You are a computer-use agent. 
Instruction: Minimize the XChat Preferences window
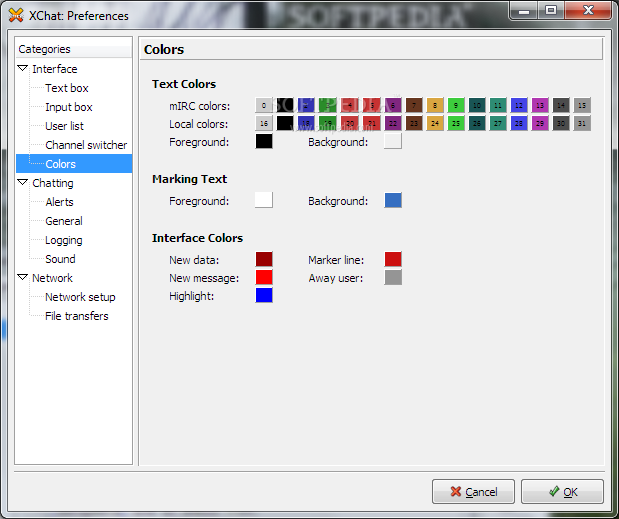click(x=523, y=10)
